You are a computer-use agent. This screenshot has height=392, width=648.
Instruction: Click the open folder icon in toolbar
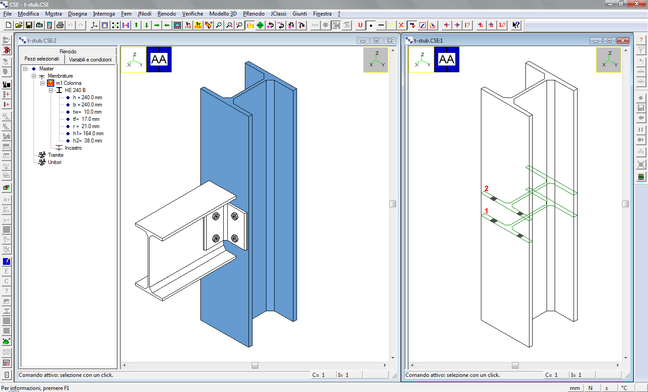point(19,25)
